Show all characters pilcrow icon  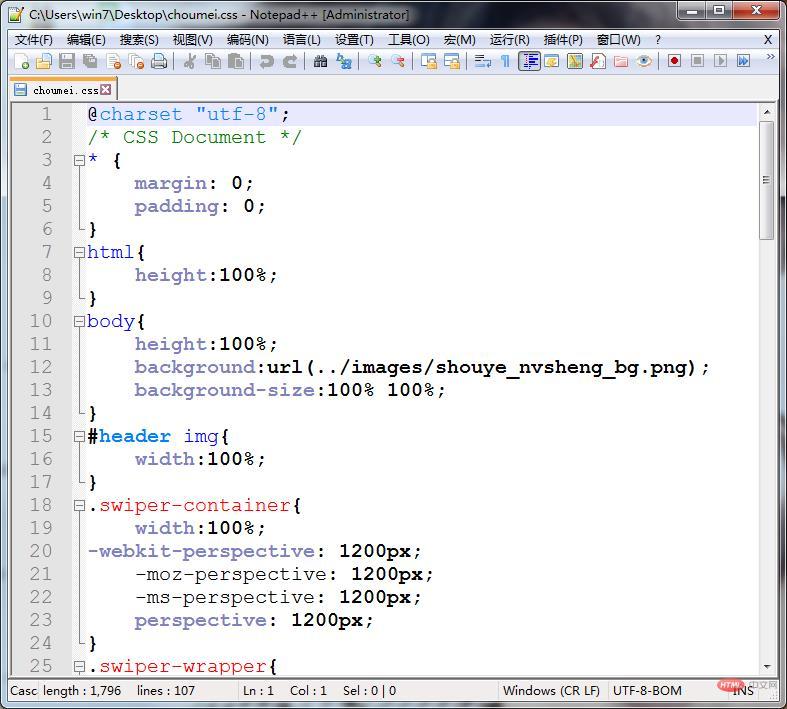coord(505,61)
